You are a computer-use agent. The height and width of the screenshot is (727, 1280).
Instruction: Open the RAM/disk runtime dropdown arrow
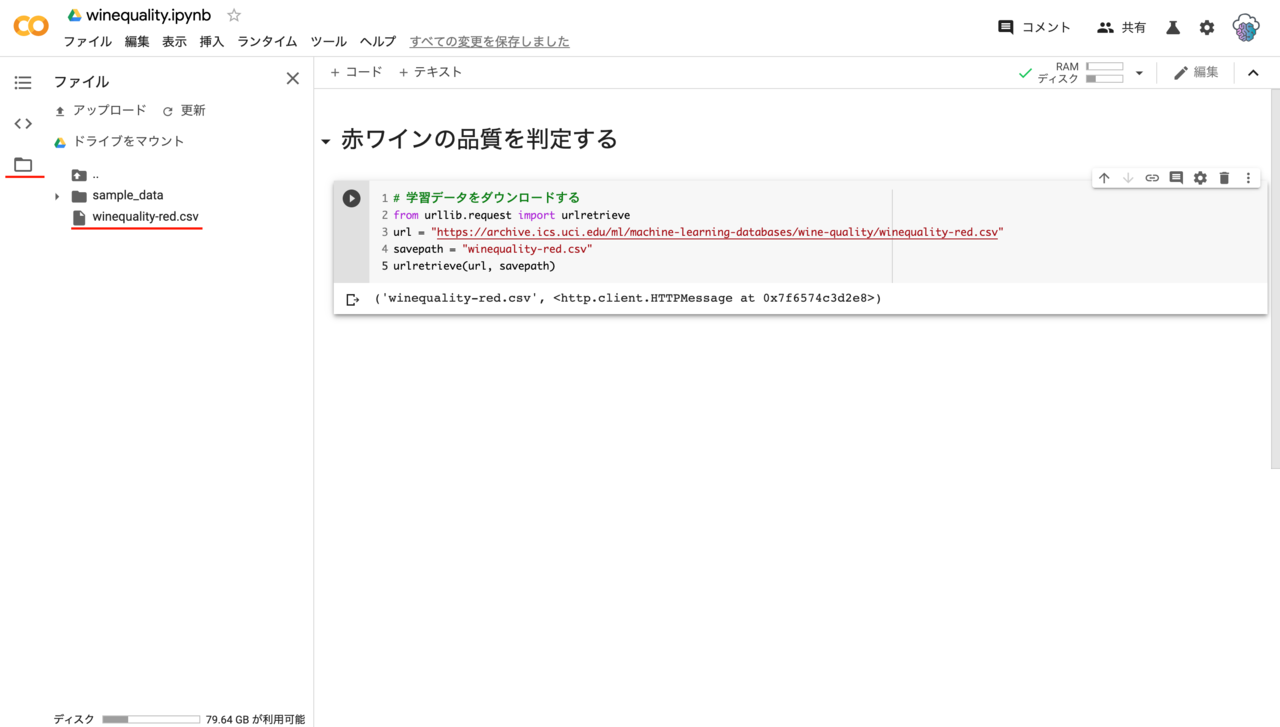click(x=1139, y=73)
